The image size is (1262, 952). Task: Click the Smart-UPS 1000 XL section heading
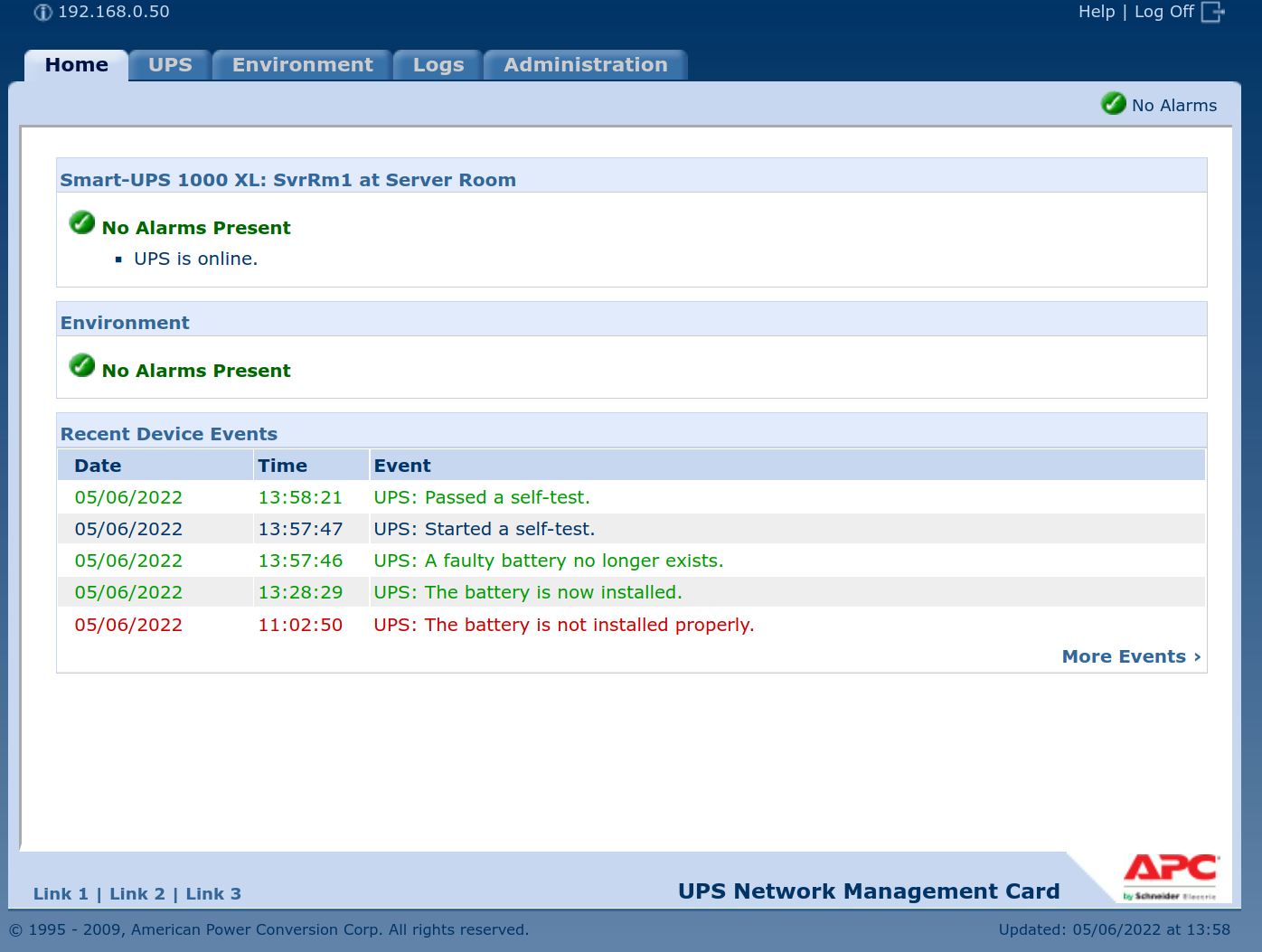click(x=287, y=180)
